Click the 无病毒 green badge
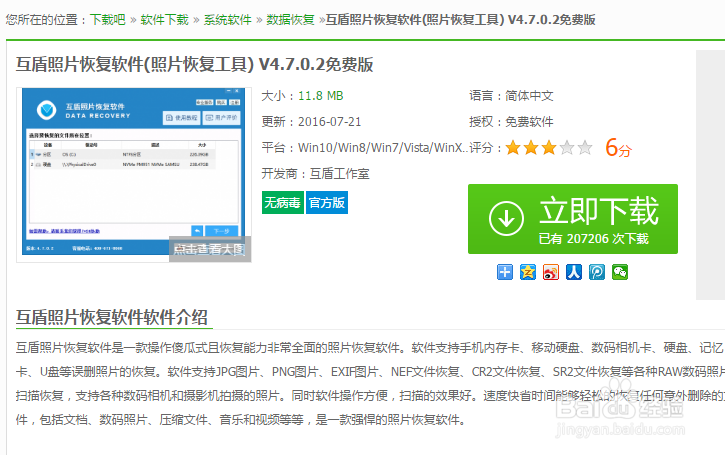Image resolution: width=725 pixels, height=455 pixels. click(x=283, y=203)
